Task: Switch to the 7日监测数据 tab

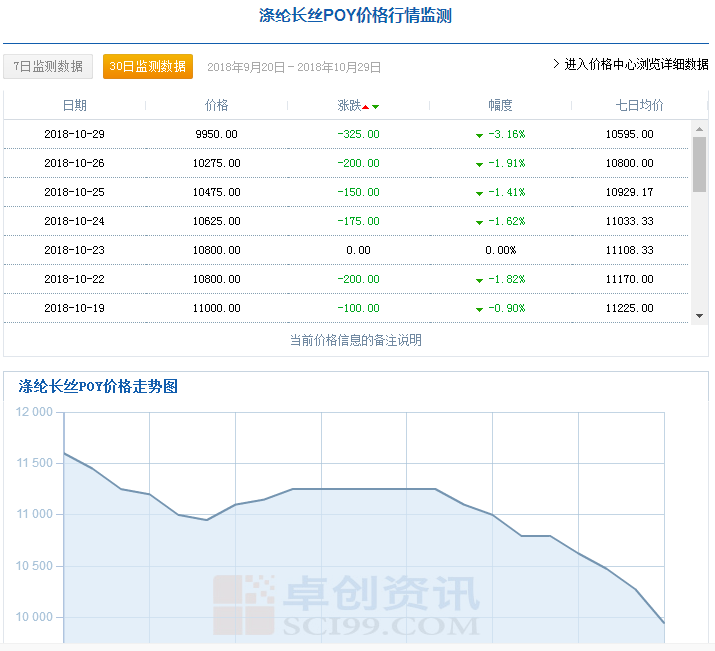Action: 48,66
